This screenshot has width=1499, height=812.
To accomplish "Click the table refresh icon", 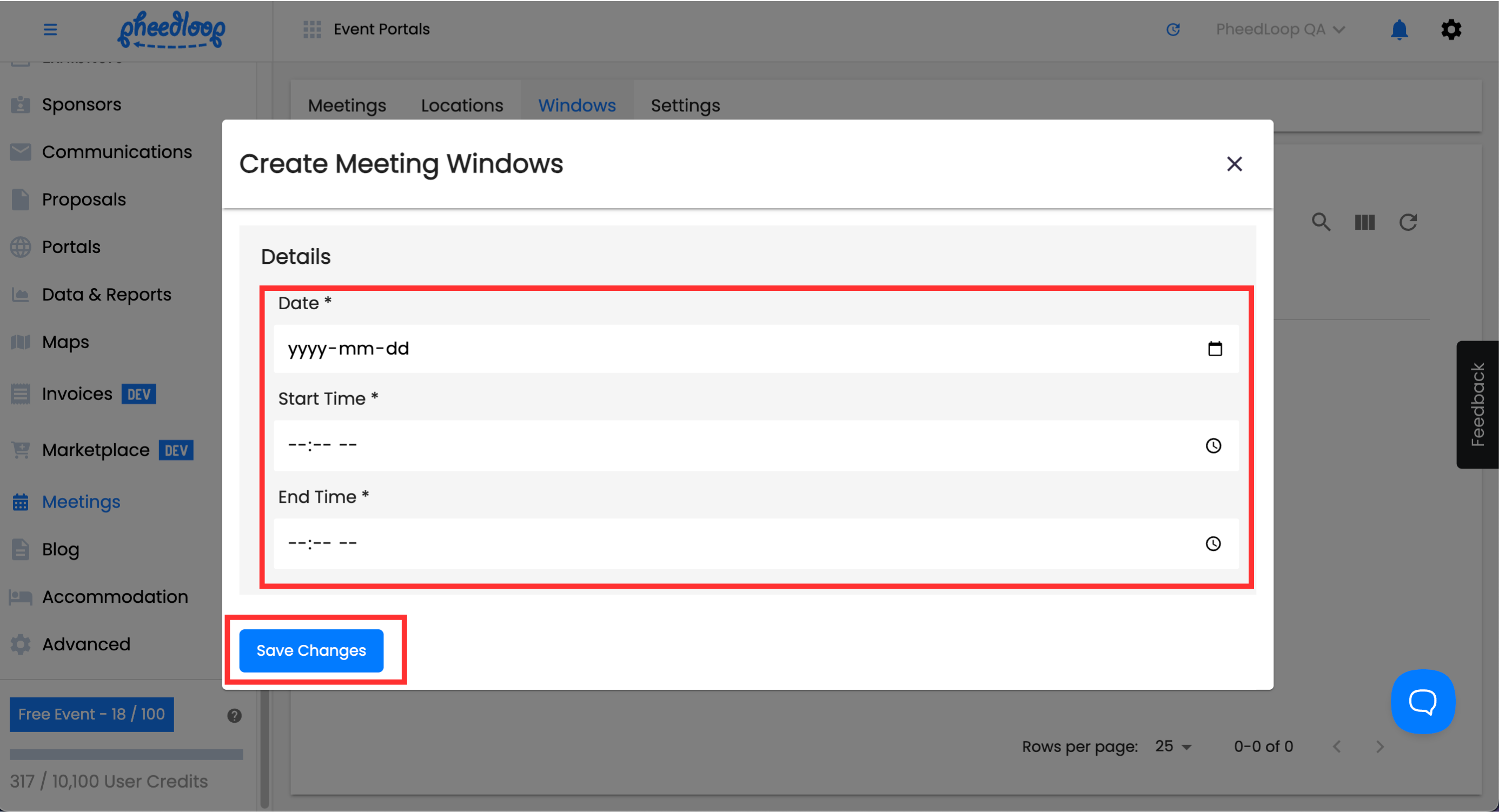I will [x=1408, y=222].
